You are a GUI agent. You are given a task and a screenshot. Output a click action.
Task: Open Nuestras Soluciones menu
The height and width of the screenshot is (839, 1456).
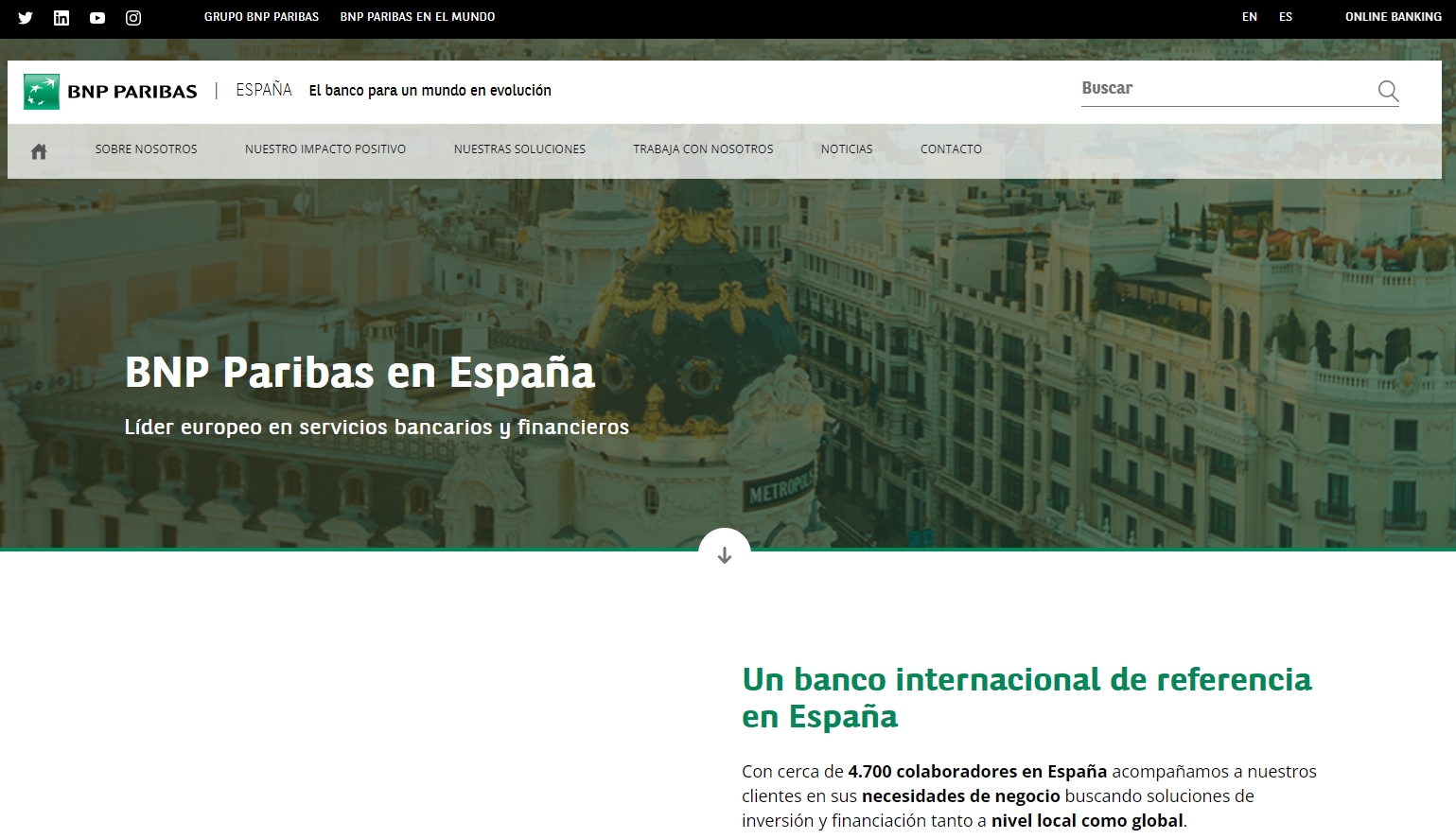(x=519, y=149)
